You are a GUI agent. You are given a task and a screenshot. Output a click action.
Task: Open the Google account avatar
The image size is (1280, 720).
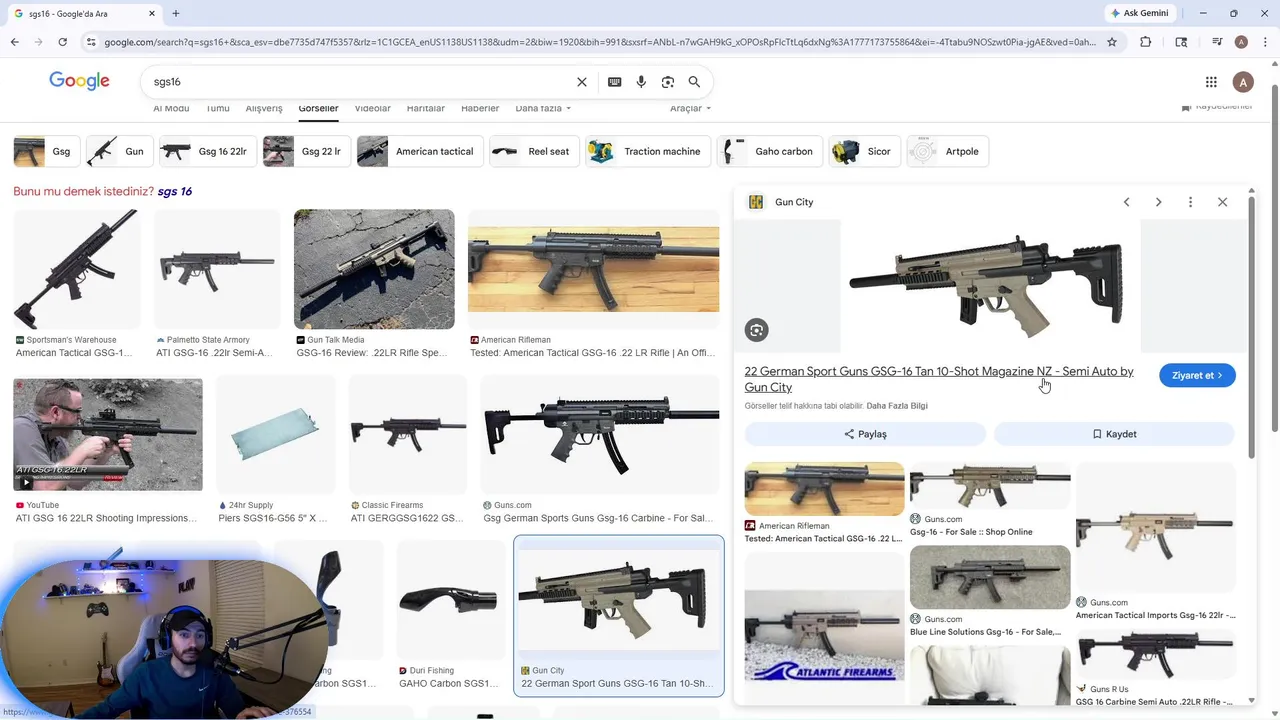click(x=1243, y=82)
